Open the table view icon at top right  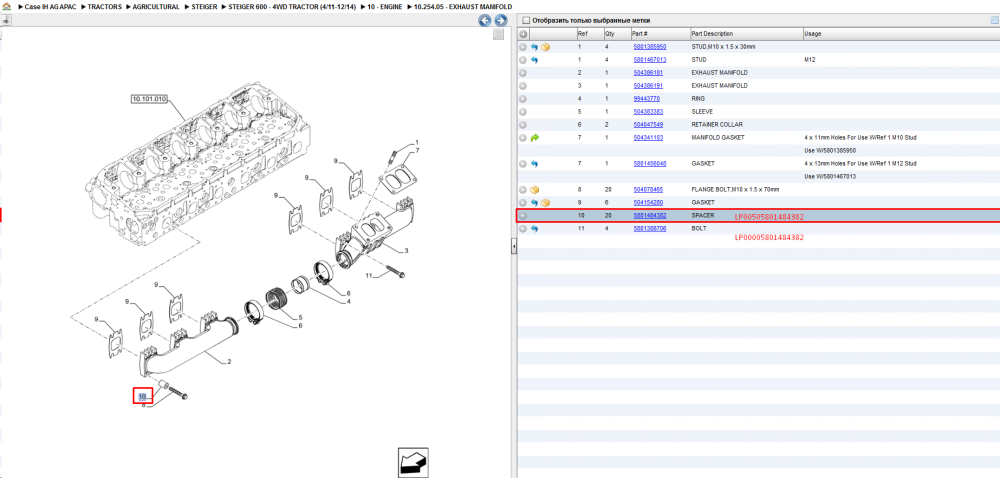tap(994, 20)
